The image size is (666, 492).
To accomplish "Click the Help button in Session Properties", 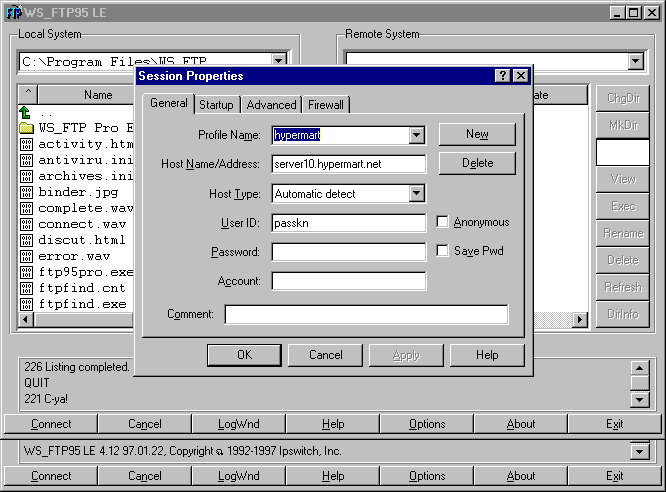I will pyautogui.click(x=487, y=355).
